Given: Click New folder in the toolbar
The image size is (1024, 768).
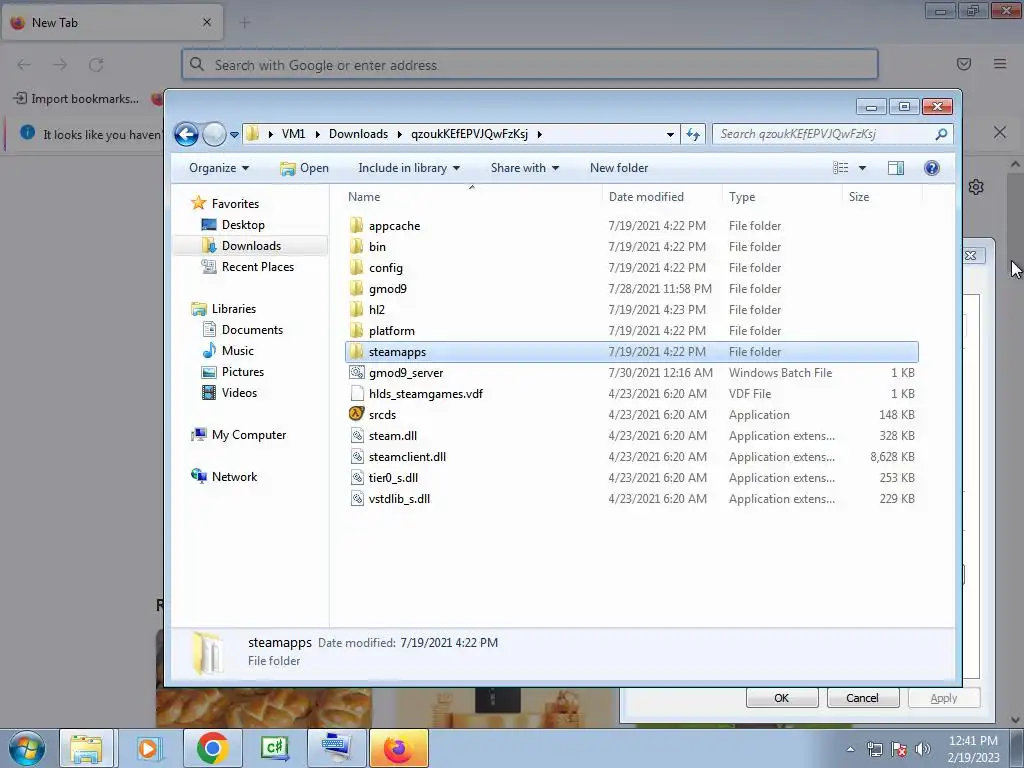Looking at the screenshot, I should point(618,168).
